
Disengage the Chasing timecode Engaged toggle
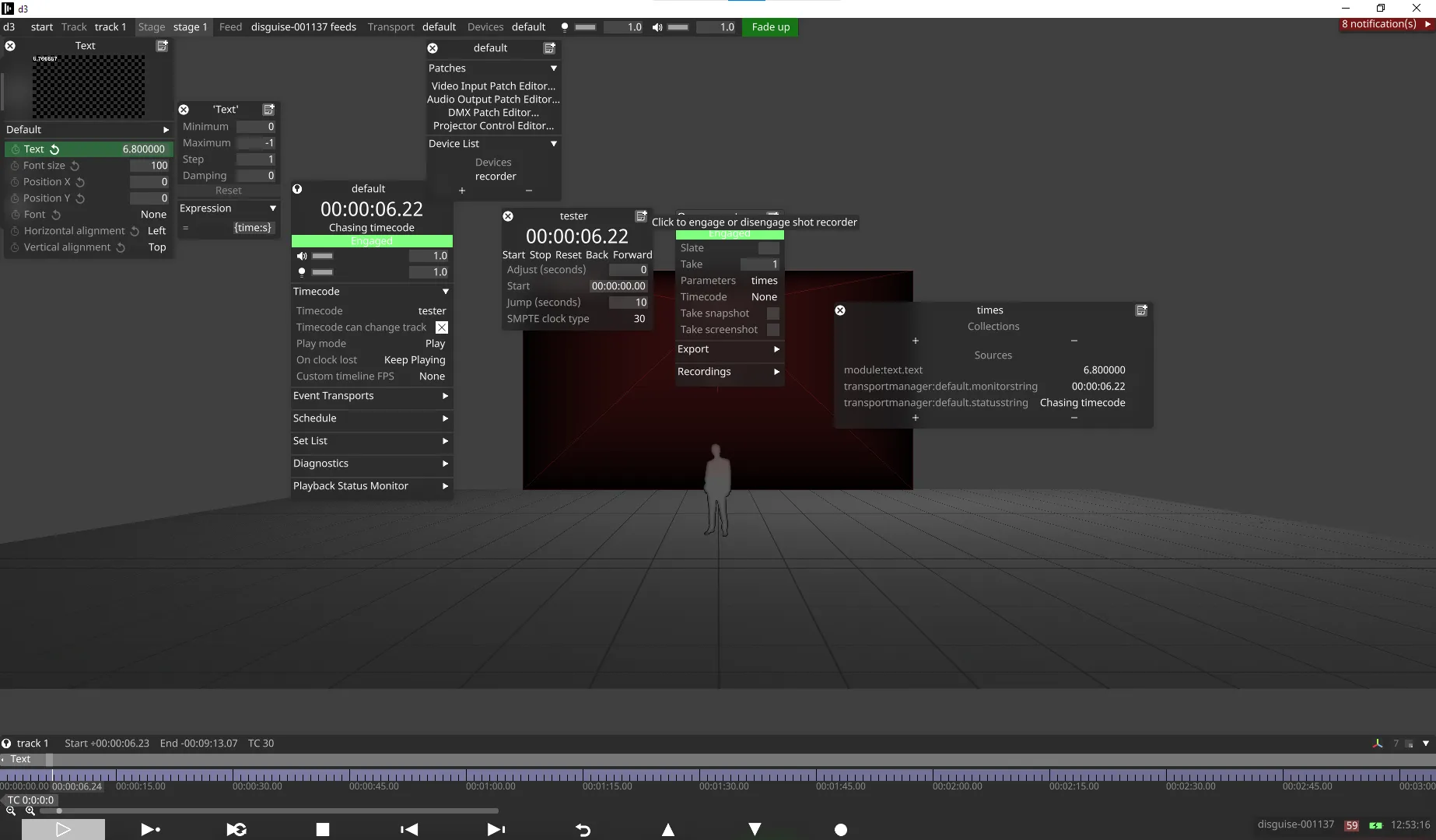[x=371, y=241]
